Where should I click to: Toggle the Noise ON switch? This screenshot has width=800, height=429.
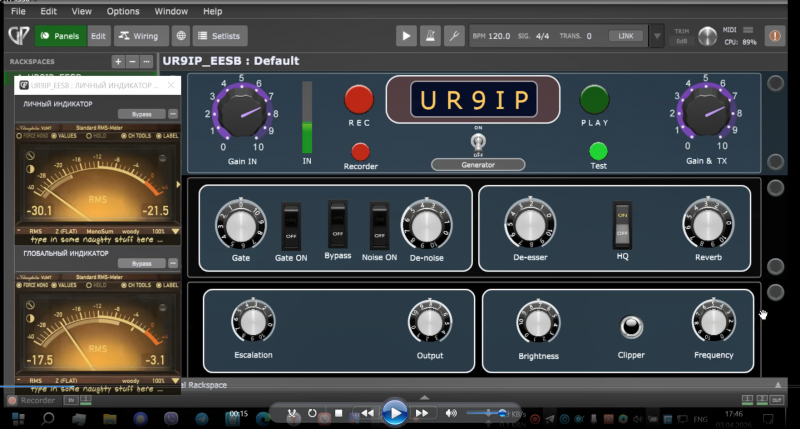[x=379, y=225]
